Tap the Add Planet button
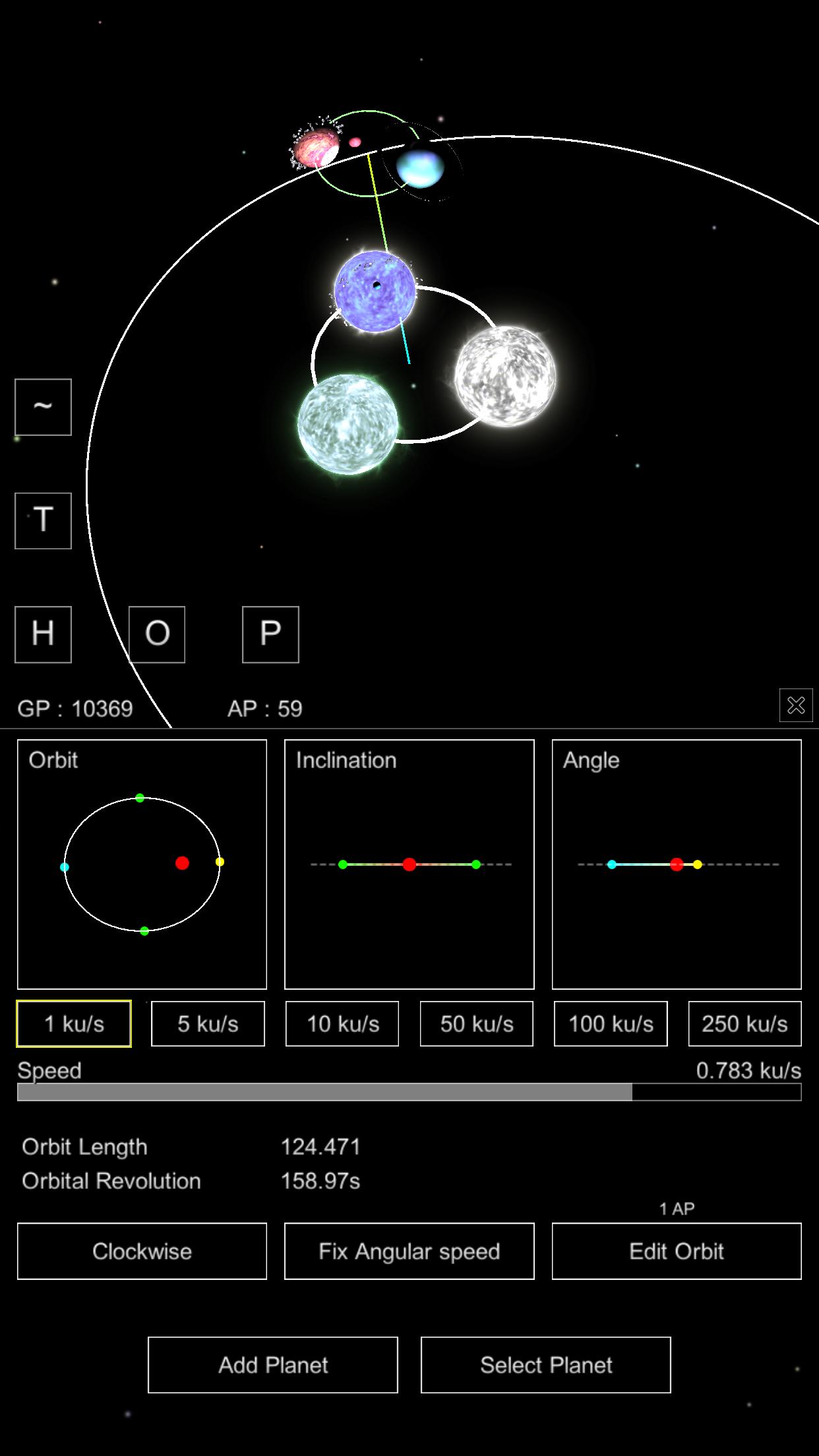The height and width of the screenshot is (1456, 819). [273, 1364]
